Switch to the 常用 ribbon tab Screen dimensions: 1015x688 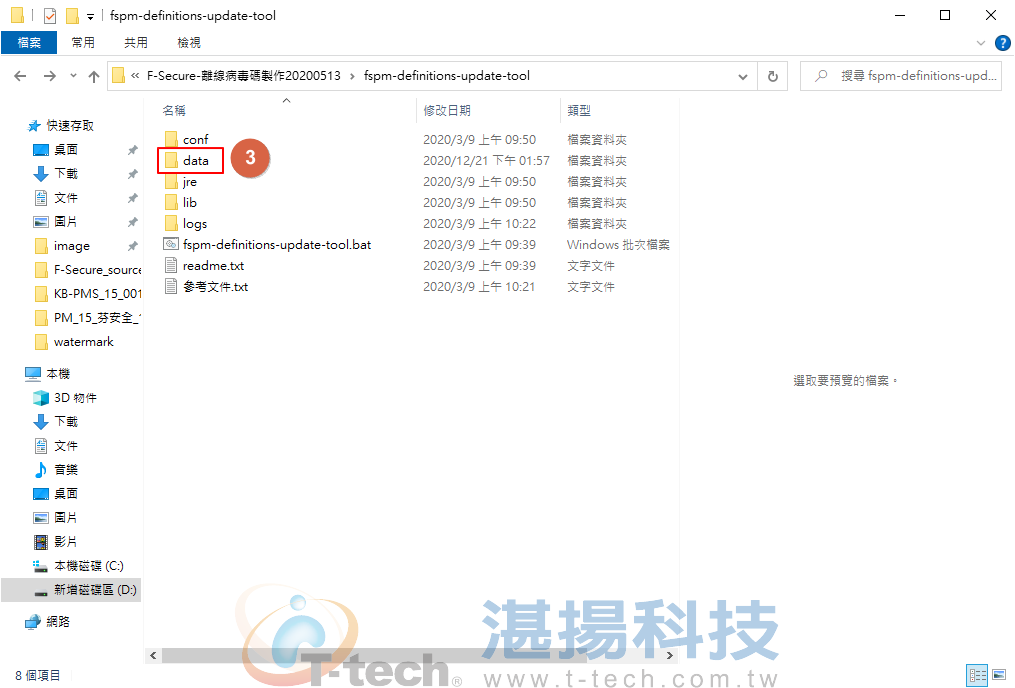83,43
